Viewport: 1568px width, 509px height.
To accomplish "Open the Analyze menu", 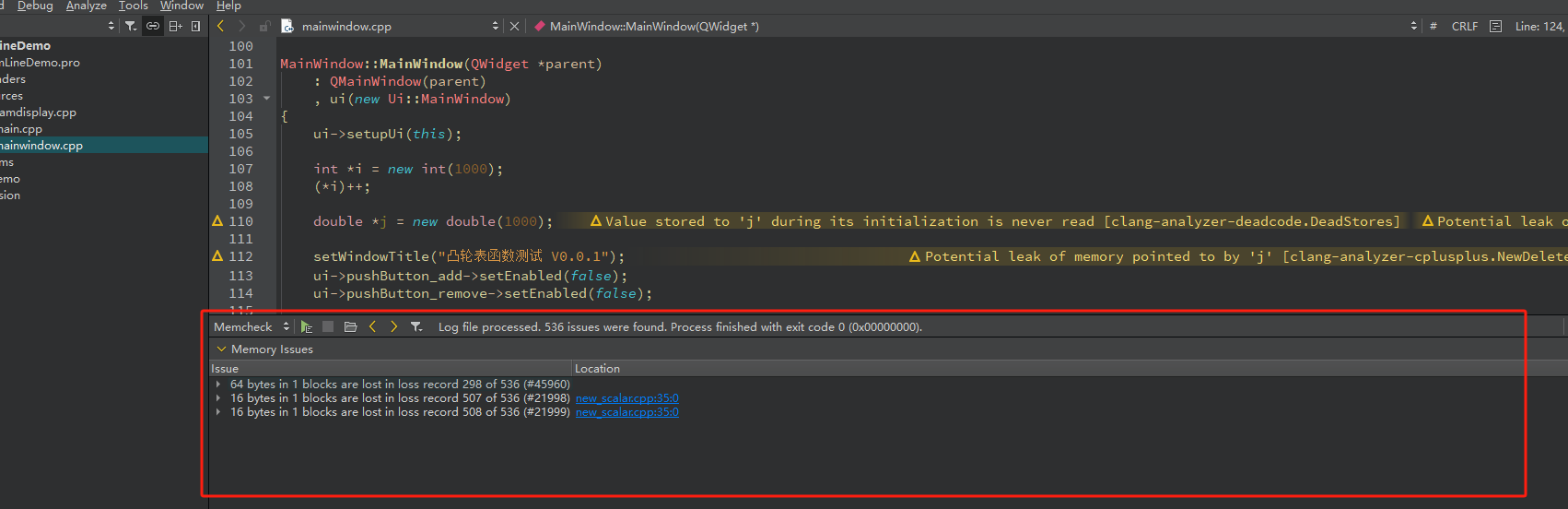I will pyautogui.click(x=87, y=6).
